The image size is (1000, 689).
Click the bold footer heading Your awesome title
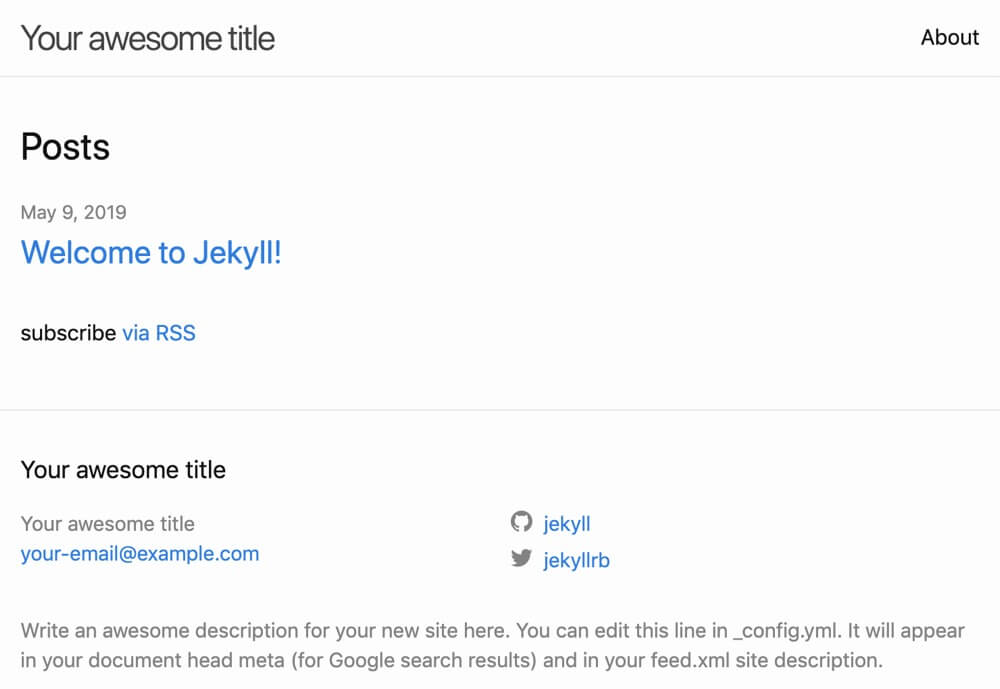tap(123, 470)
